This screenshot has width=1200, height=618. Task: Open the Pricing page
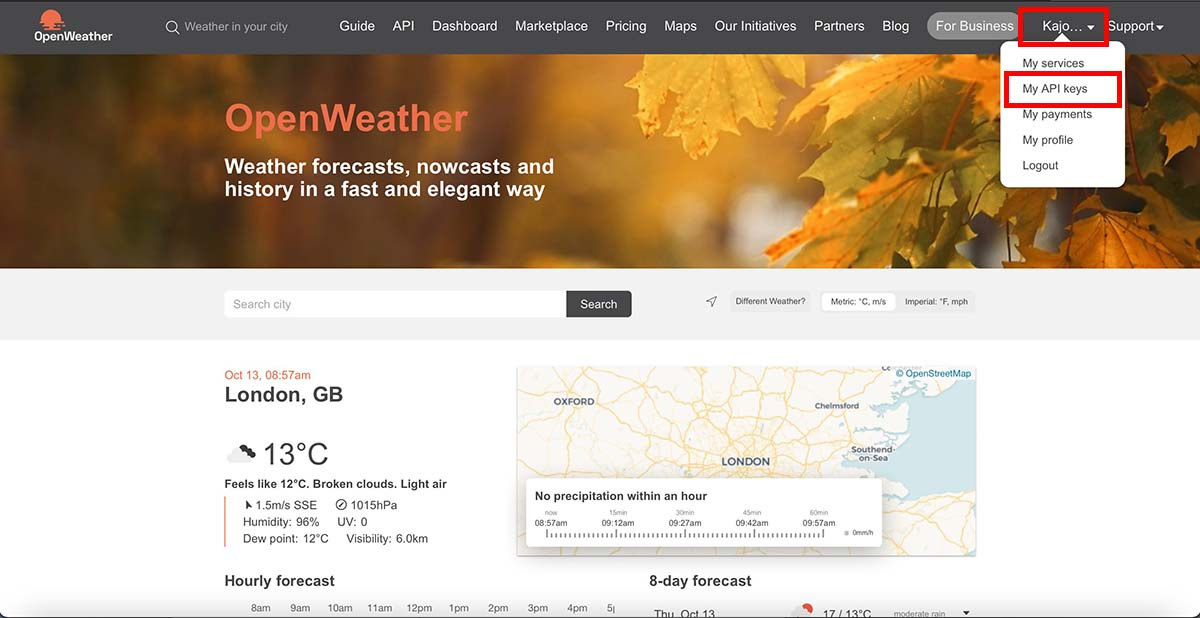pos(626,26)
